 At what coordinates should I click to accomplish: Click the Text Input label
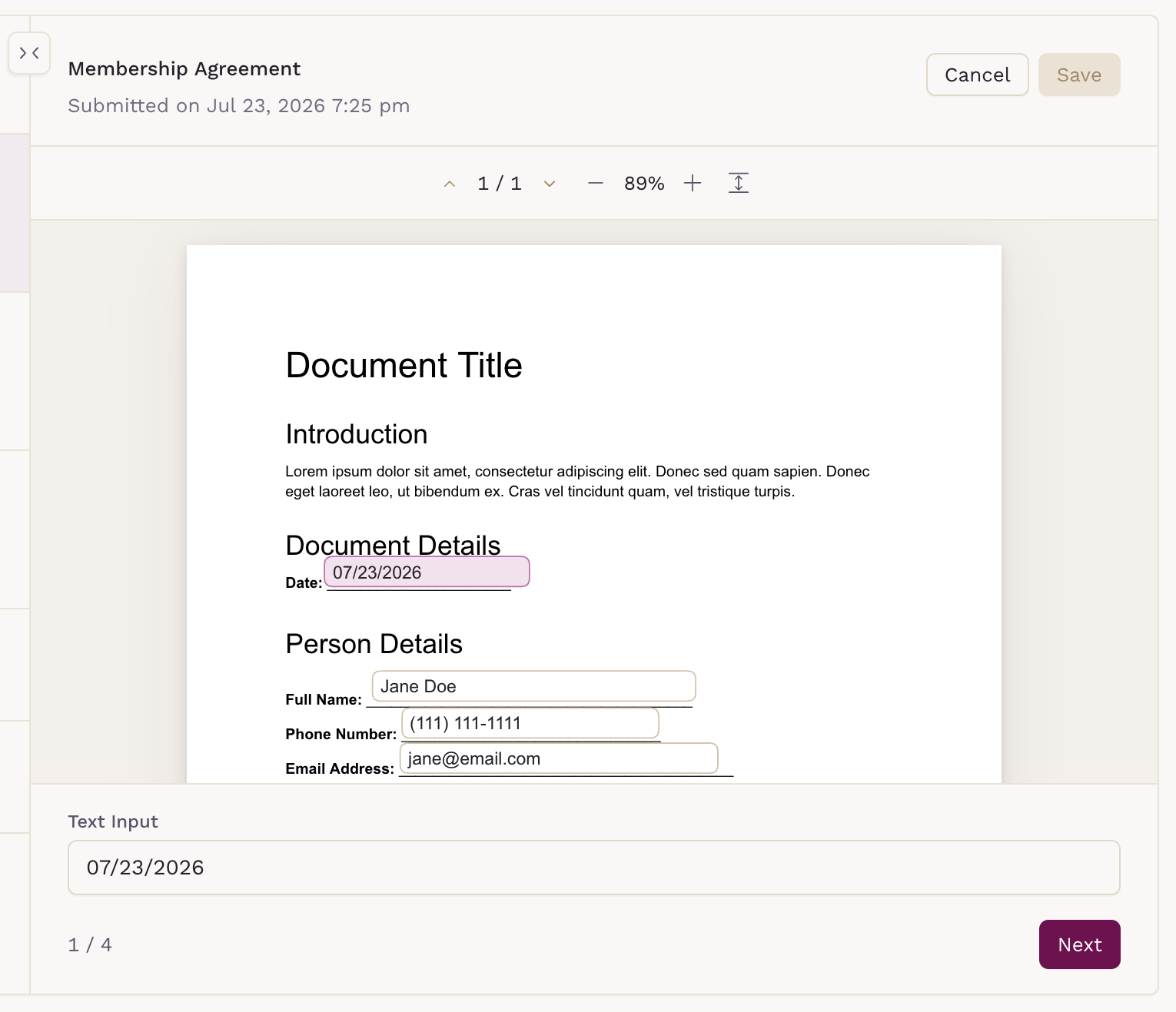coord(113,821)
